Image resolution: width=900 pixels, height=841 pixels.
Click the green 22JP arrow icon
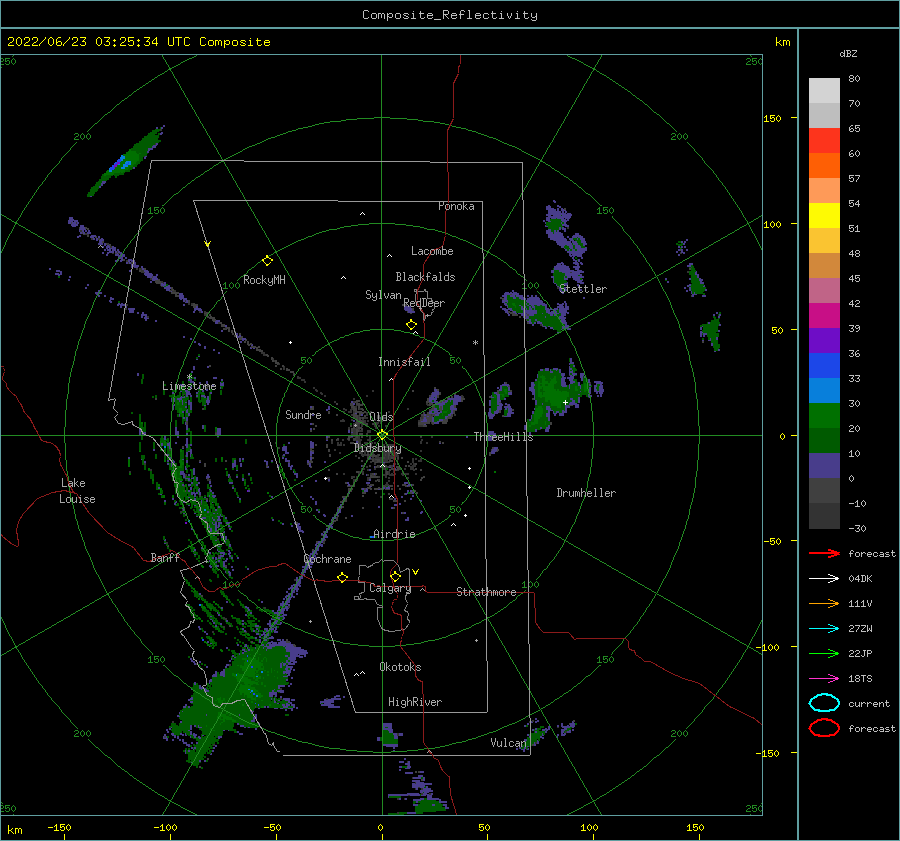pyautogui.click(x=824, y=653)
